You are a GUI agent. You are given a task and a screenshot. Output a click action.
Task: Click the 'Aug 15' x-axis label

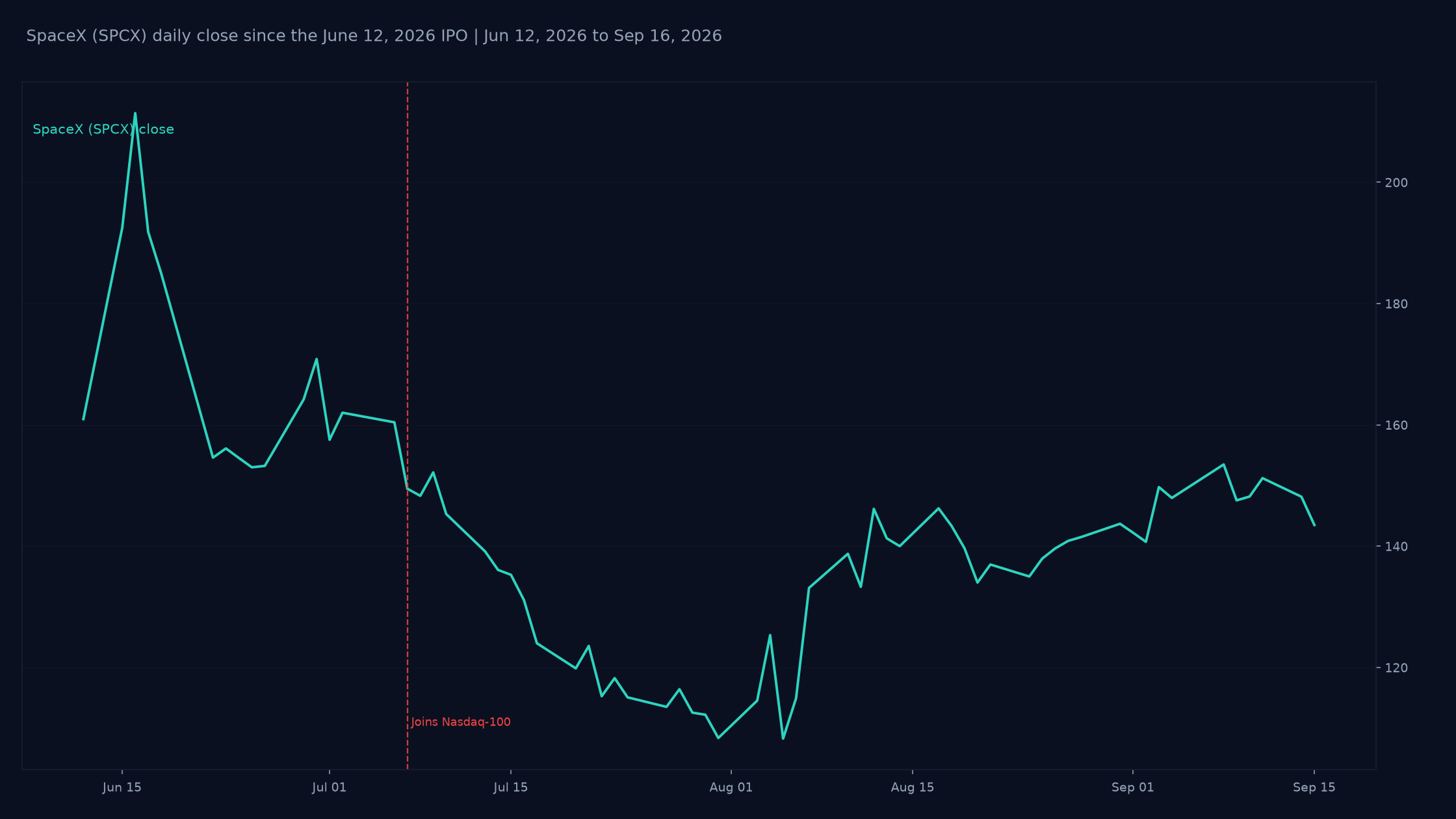pyautogui.click(x=913, y=788)
